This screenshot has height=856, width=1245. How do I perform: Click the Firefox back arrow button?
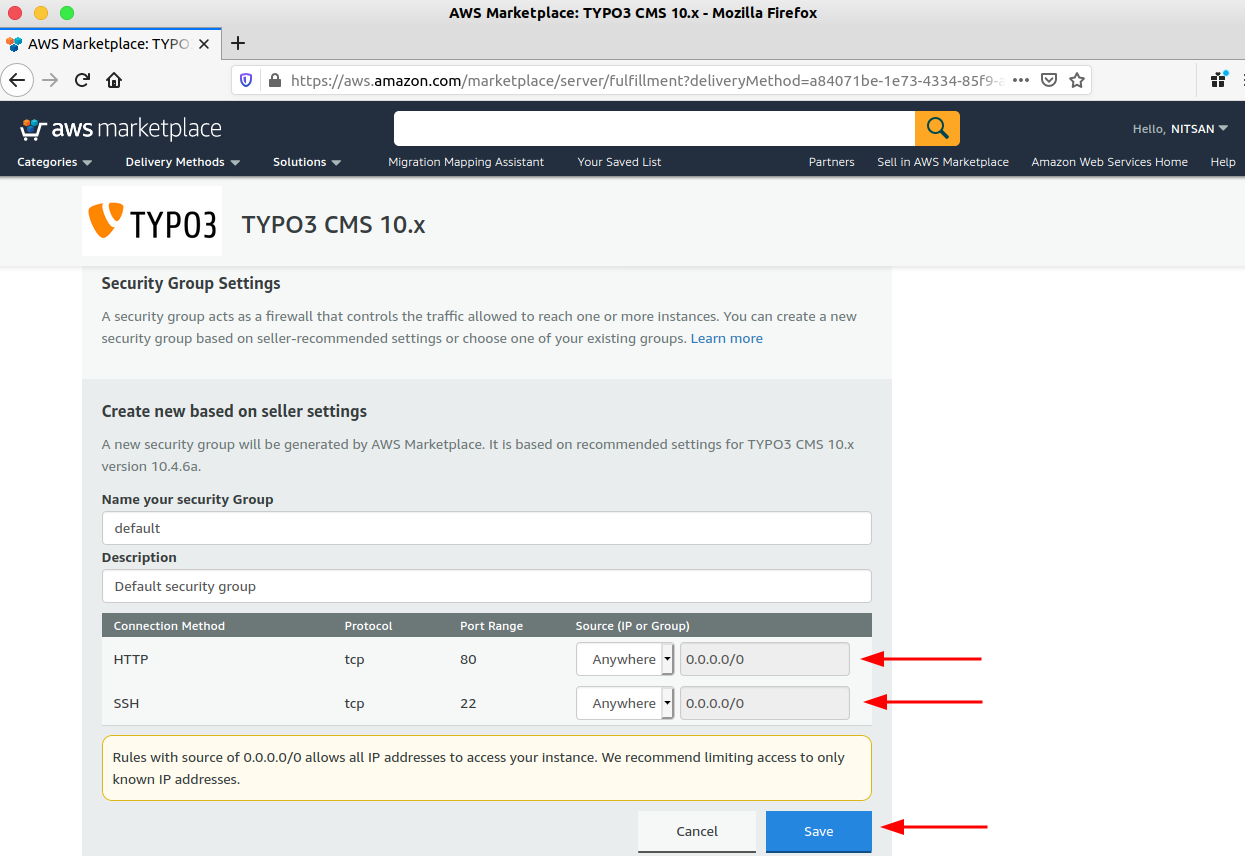tap(17, 80)
